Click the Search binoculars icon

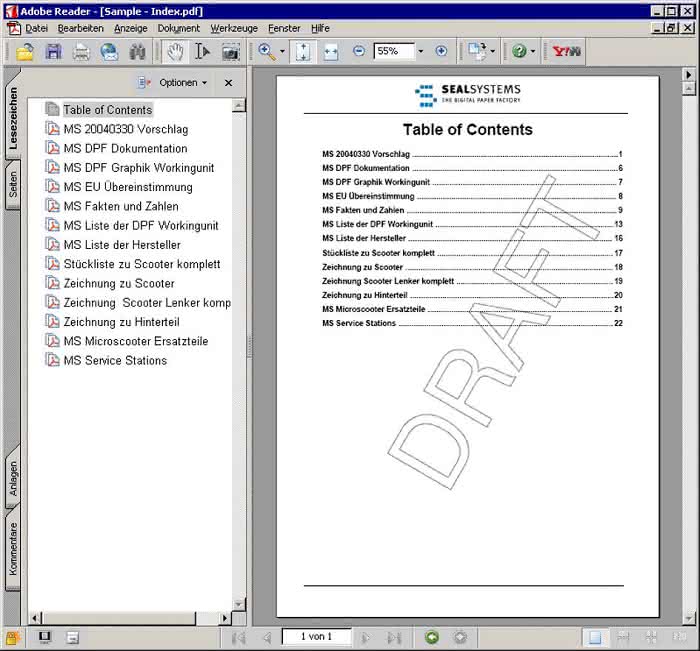pos(137,52)
